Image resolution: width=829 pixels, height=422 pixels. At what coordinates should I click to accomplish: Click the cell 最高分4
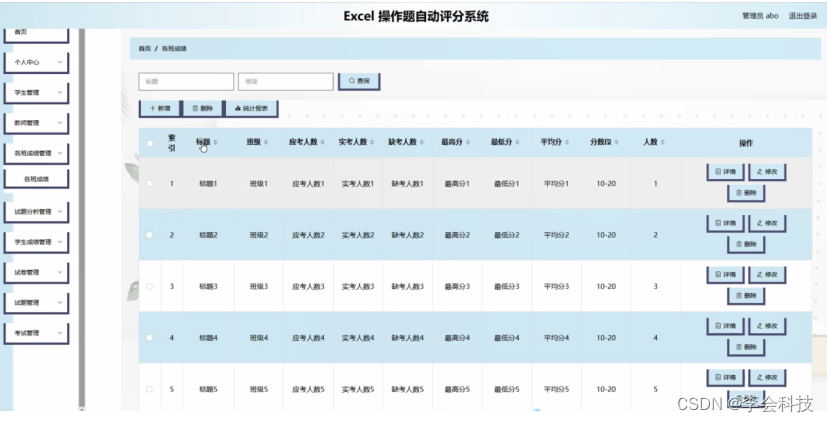tap(457, 337)
